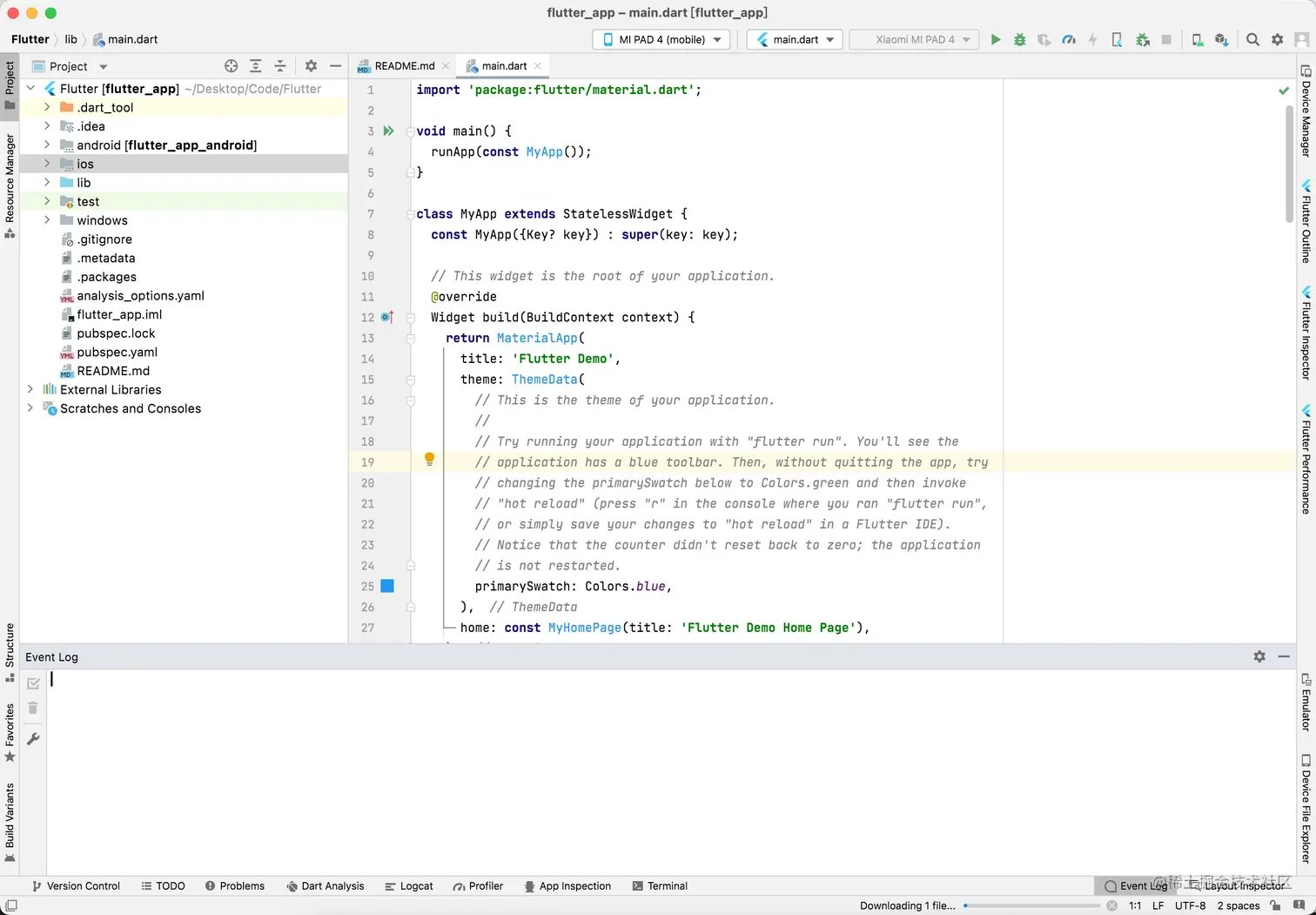Image resolution: width=1316 pixels, height=915 pixels.
Task: Click the run gutter arrow beside main()
Action: (388, 131)
